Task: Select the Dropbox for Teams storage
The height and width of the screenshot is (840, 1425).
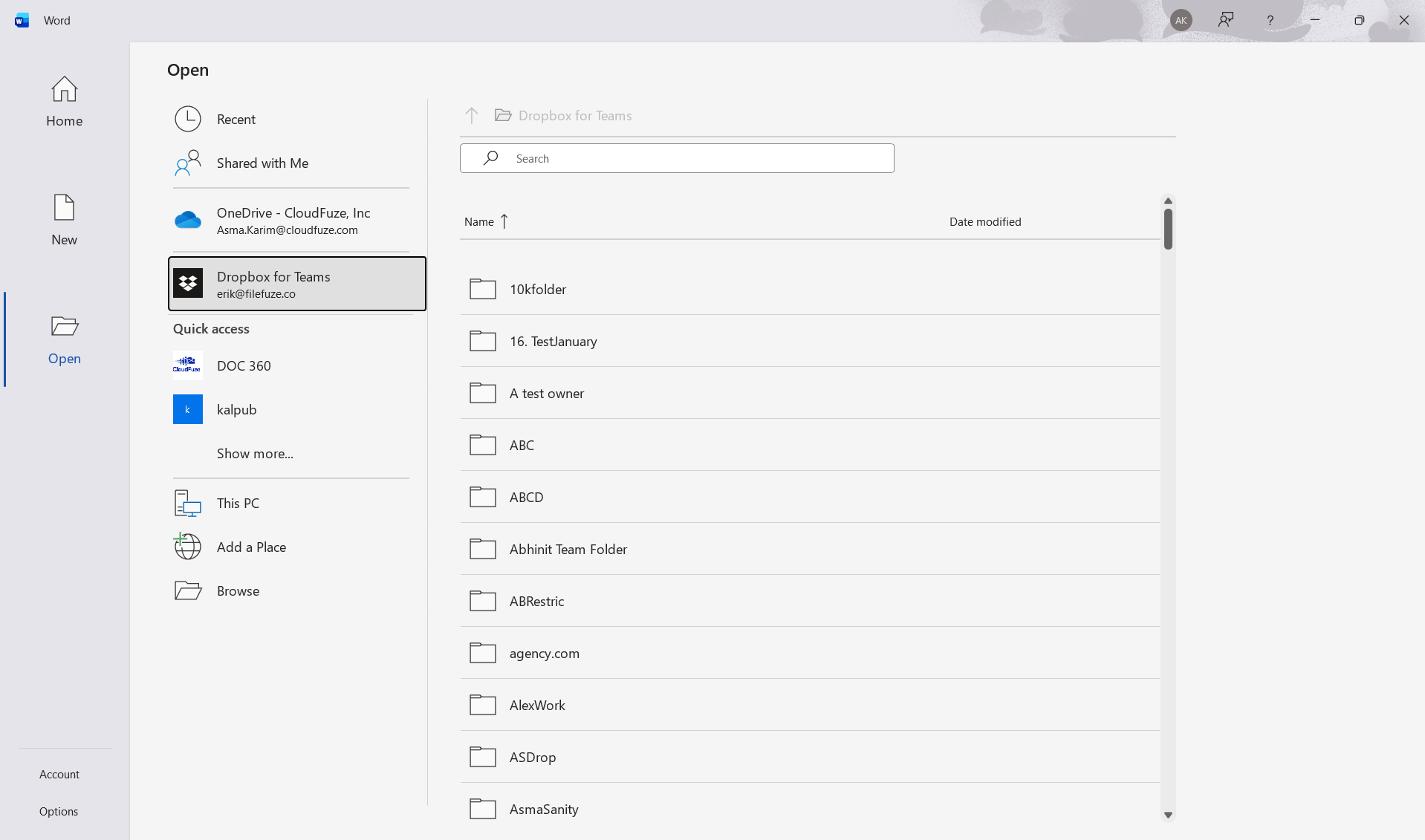Action: coord(296,284)
